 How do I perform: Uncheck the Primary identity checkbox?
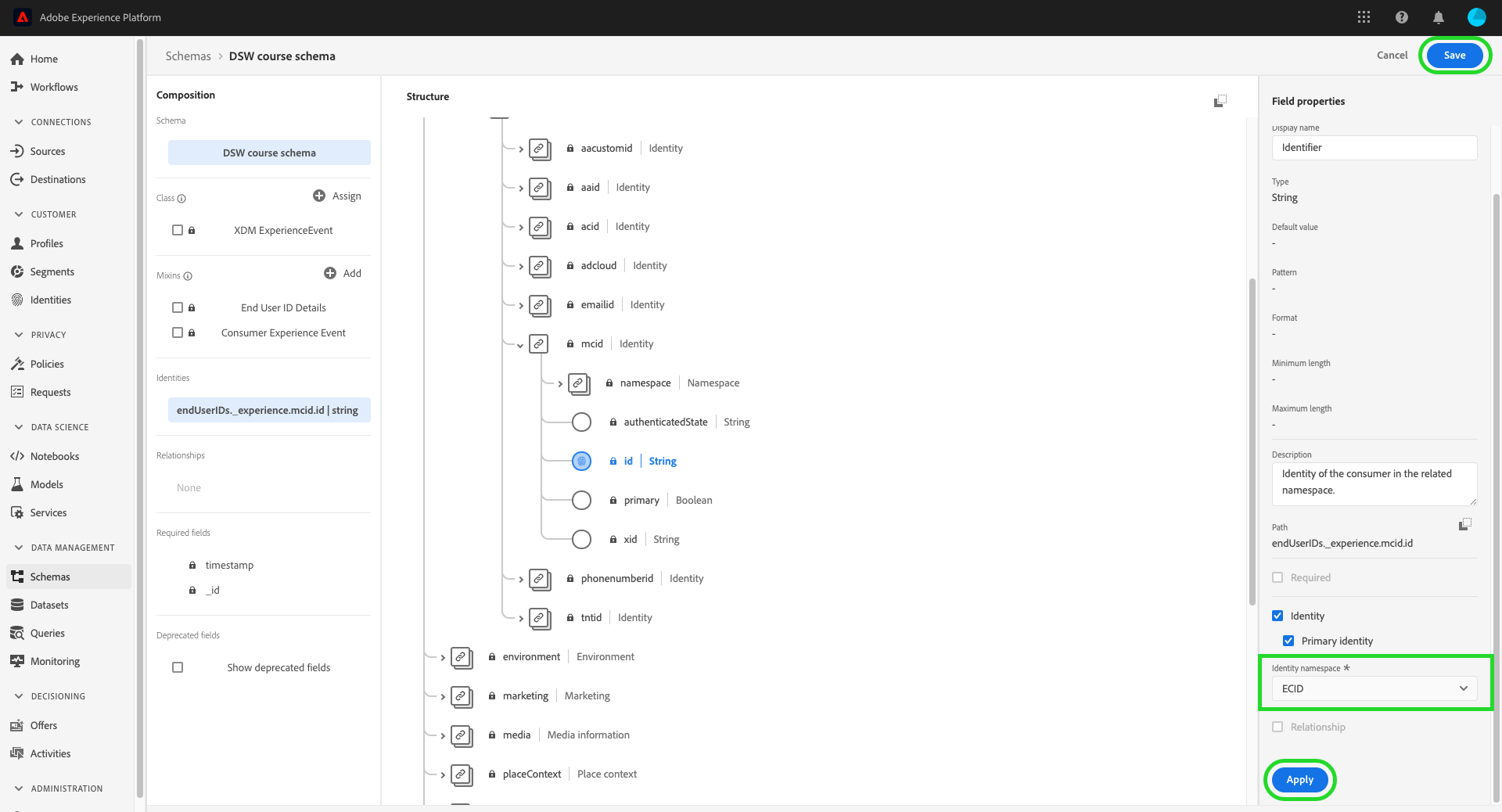(x=1288, y=641)
